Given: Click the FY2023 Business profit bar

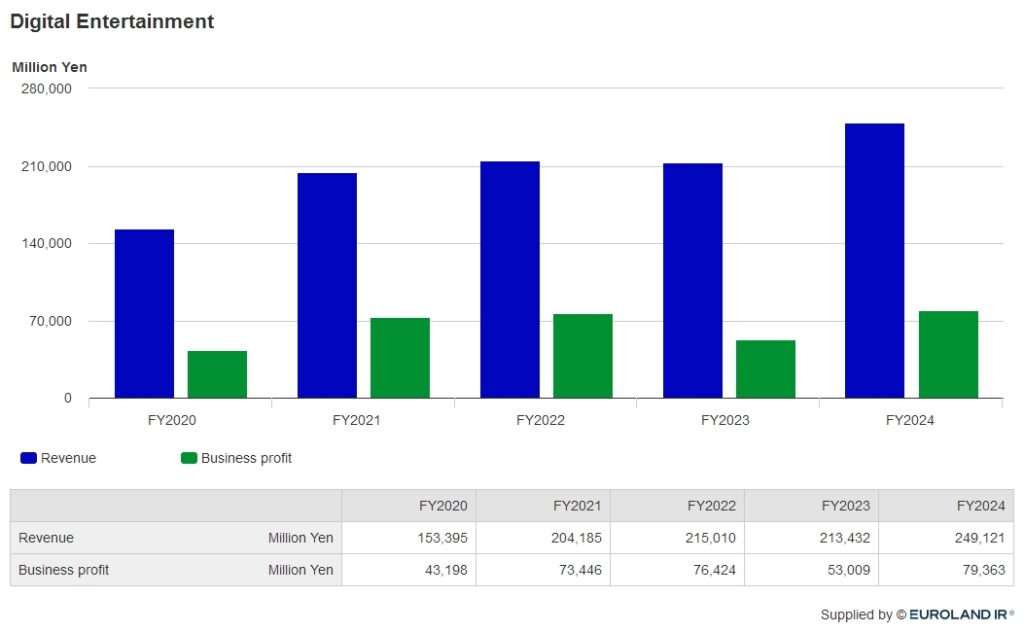Looking at the screenshot, I should point(766,369).
